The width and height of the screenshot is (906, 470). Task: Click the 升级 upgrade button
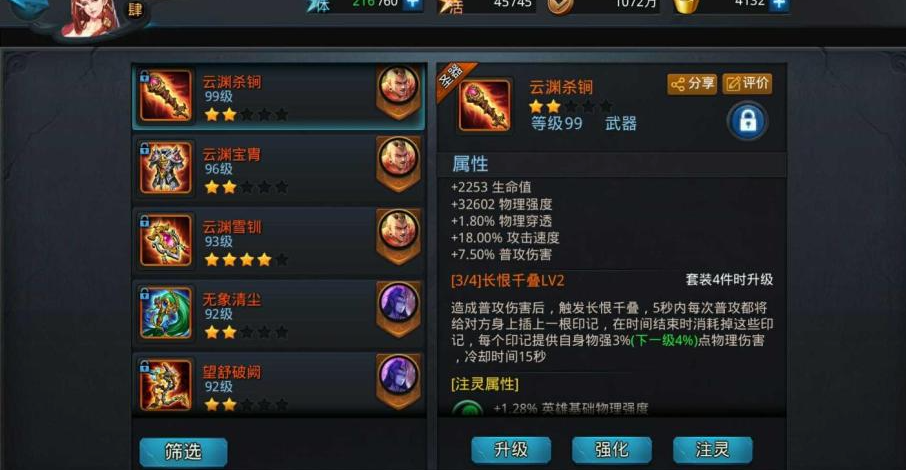tap(511, 450)
